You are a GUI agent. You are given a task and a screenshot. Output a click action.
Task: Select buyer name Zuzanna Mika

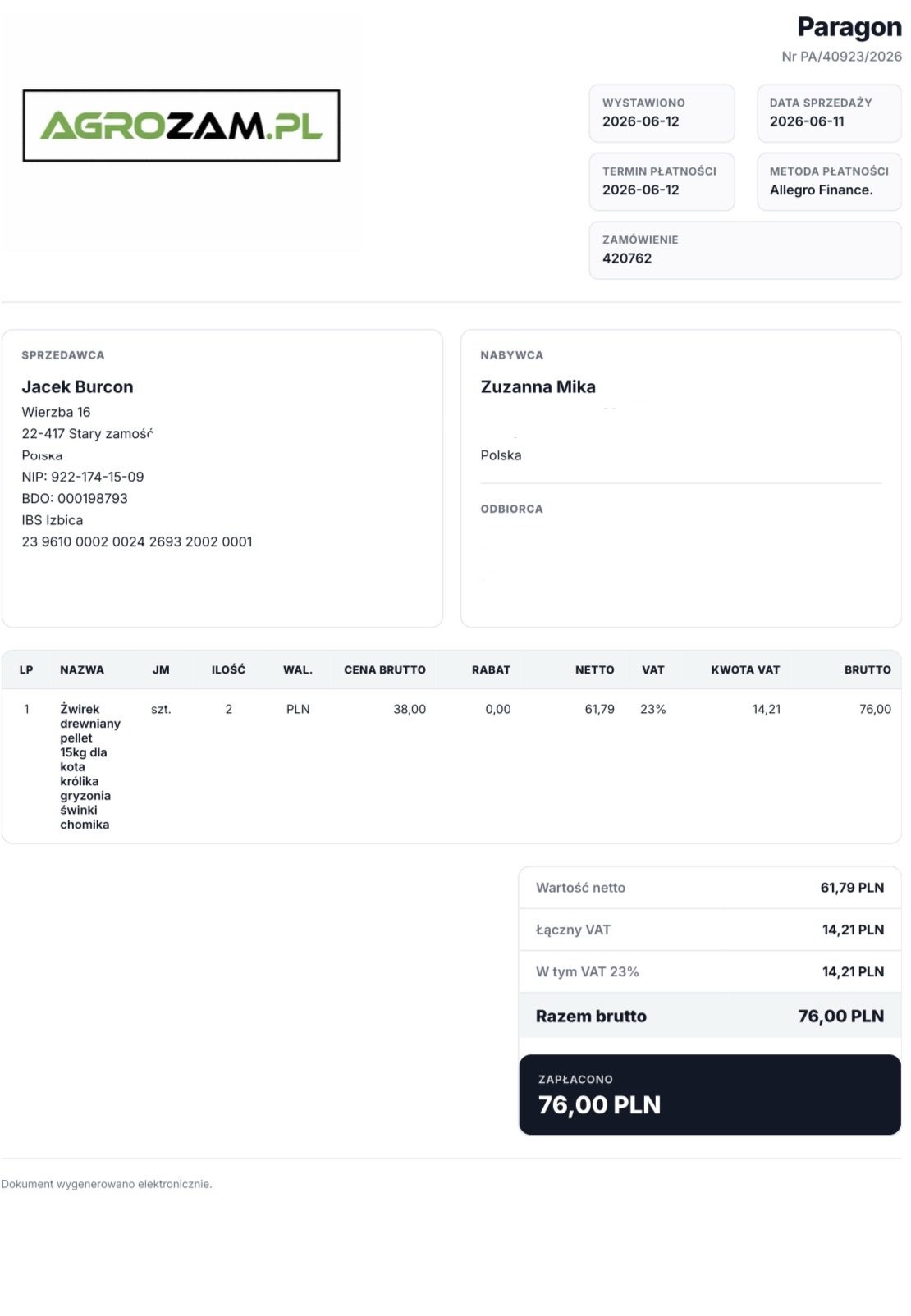click(x=538, y=387)
